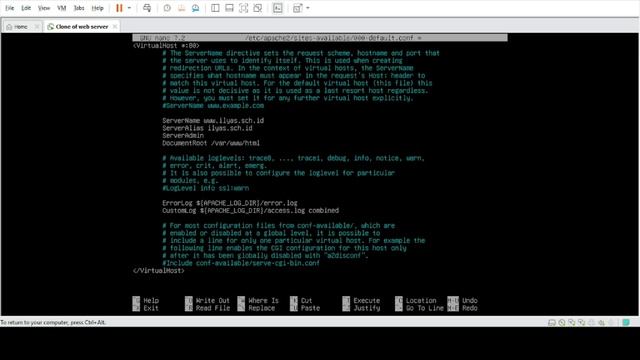Click the </VirtualHost> closing tag

tap(158, 271)
